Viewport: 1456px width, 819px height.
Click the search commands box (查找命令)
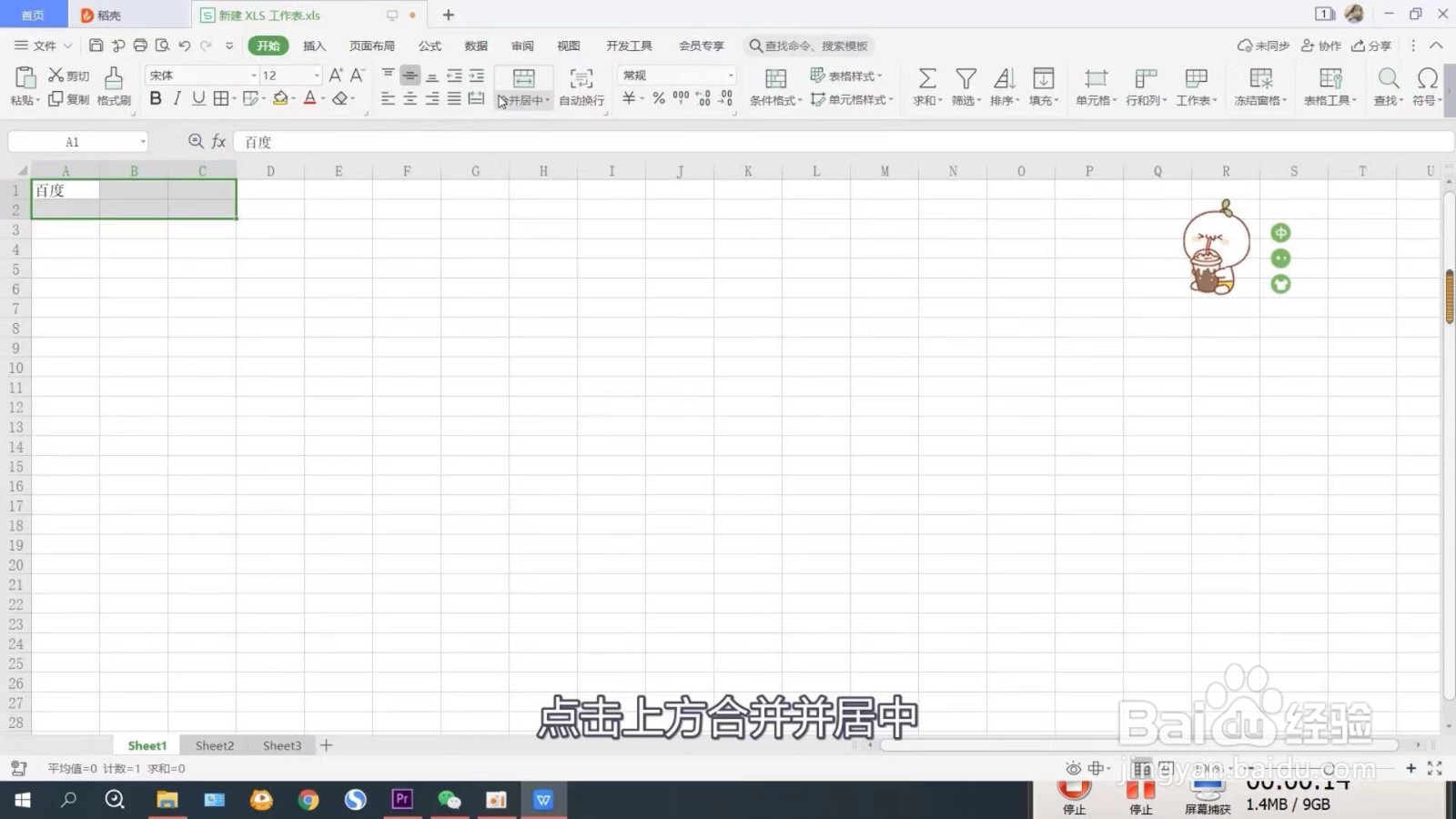[x=809, y=45]
